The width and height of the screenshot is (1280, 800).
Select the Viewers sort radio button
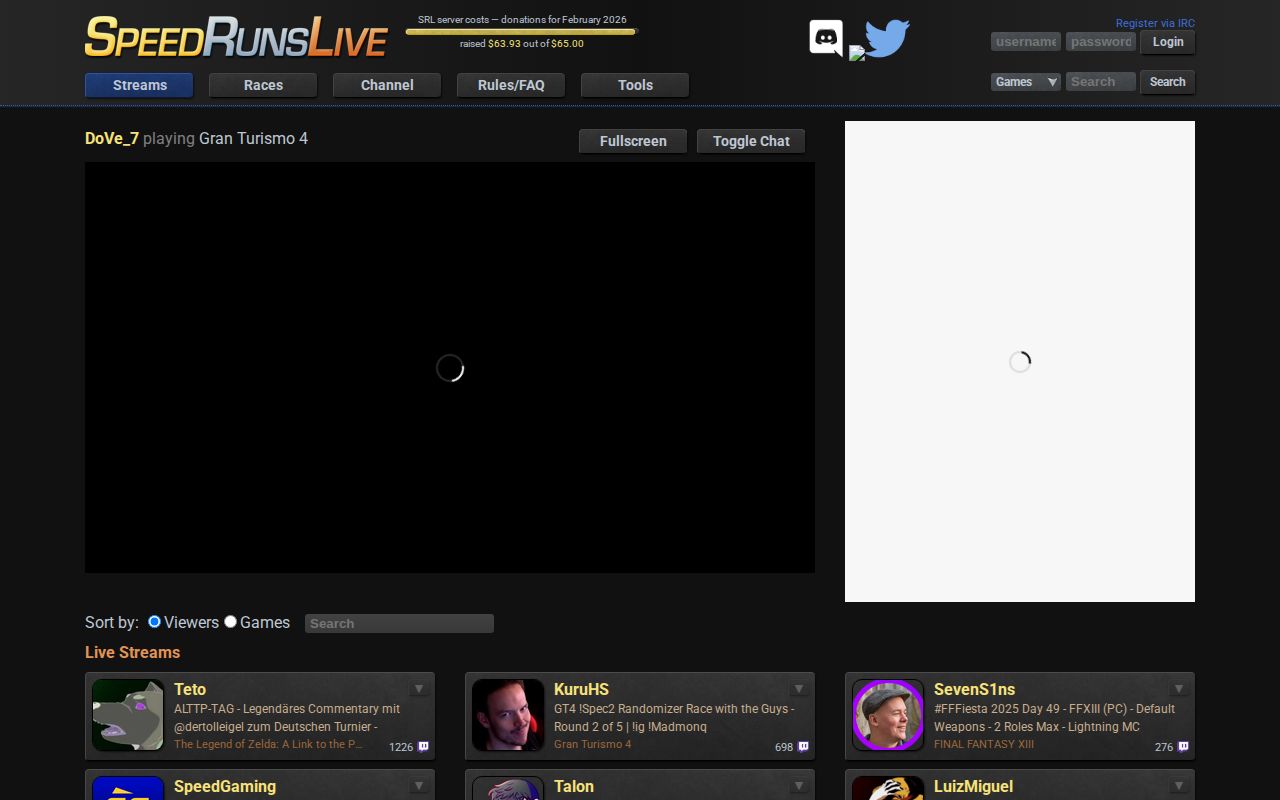154,621
